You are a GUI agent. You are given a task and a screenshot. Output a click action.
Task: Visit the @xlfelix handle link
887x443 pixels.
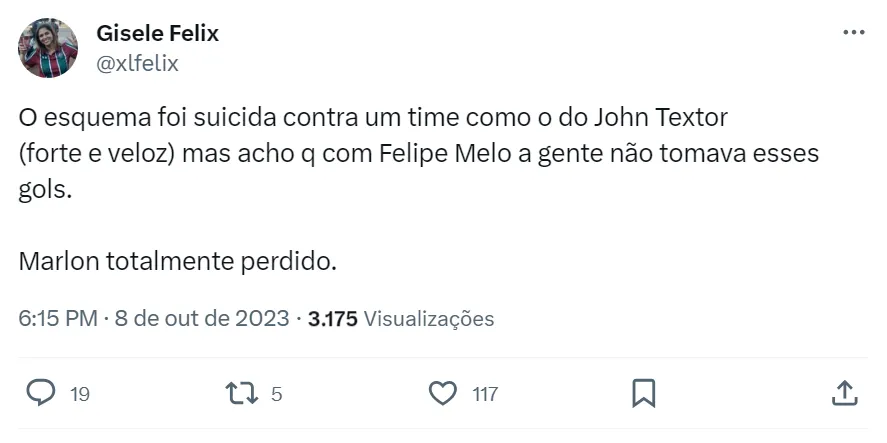tap(137, 63)
